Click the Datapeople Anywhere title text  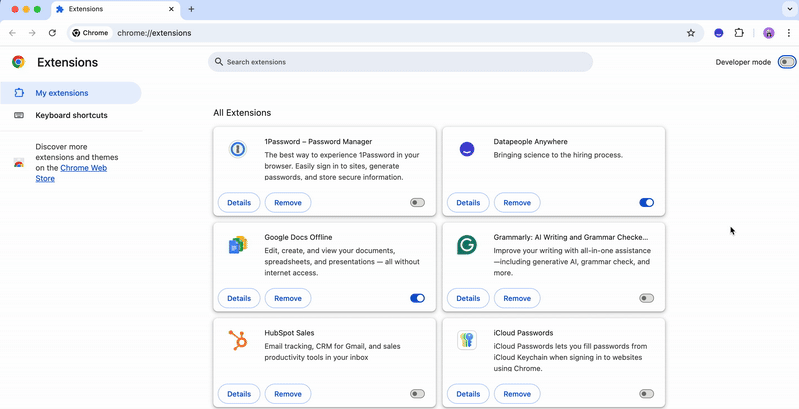tap(530, 142)
